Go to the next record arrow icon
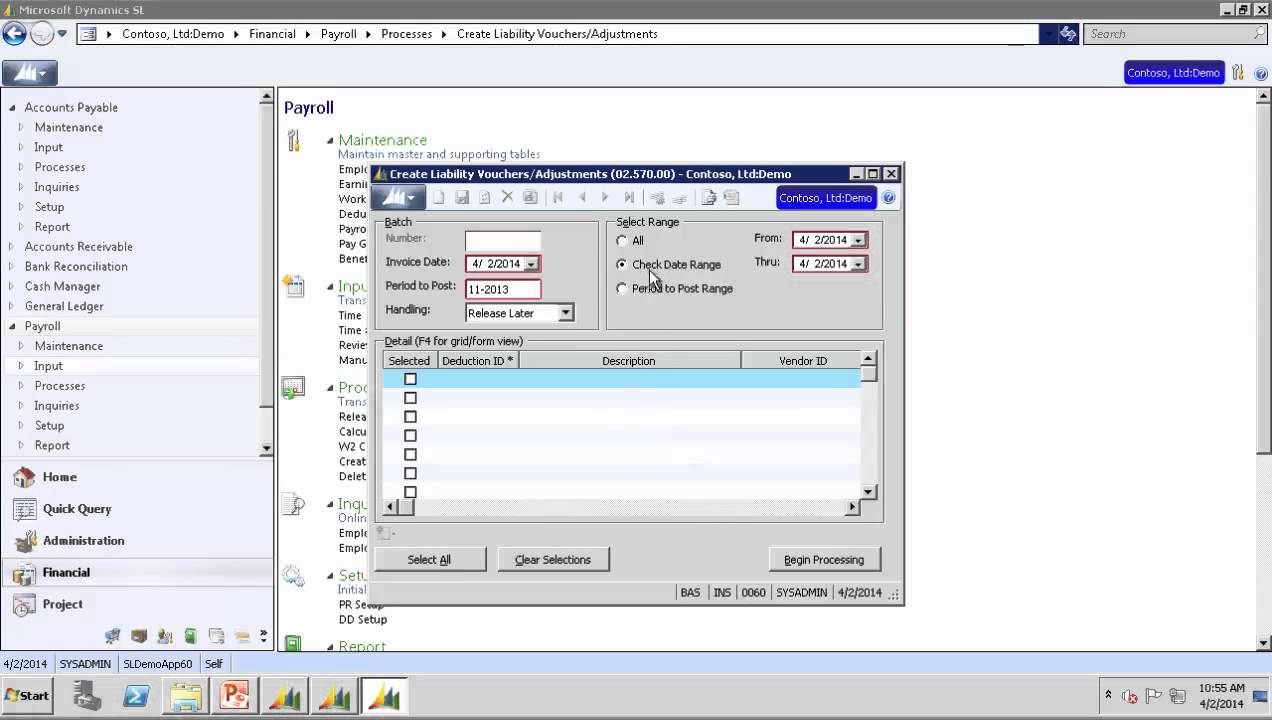Image resolution: width=1272 pixels, height=720 pixels. coord(605,198)
